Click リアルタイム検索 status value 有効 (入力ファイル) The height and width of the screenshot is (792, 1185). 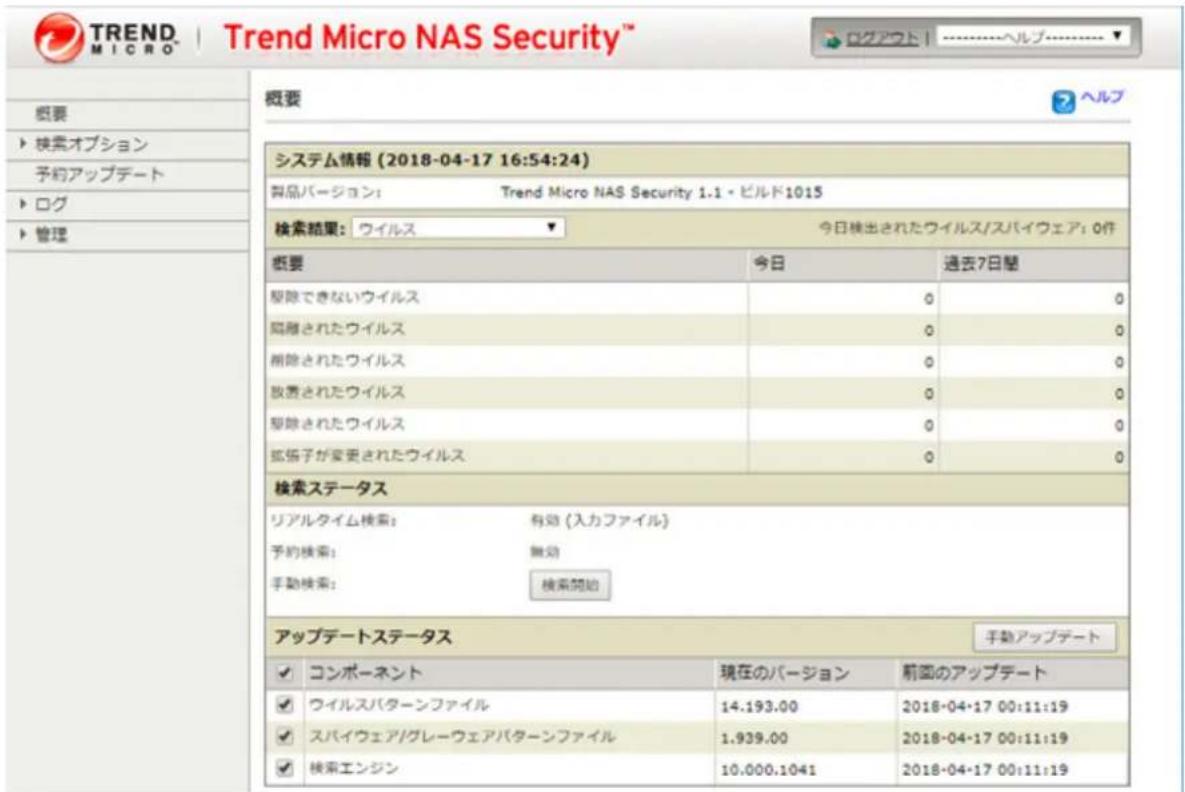[599, 521]
